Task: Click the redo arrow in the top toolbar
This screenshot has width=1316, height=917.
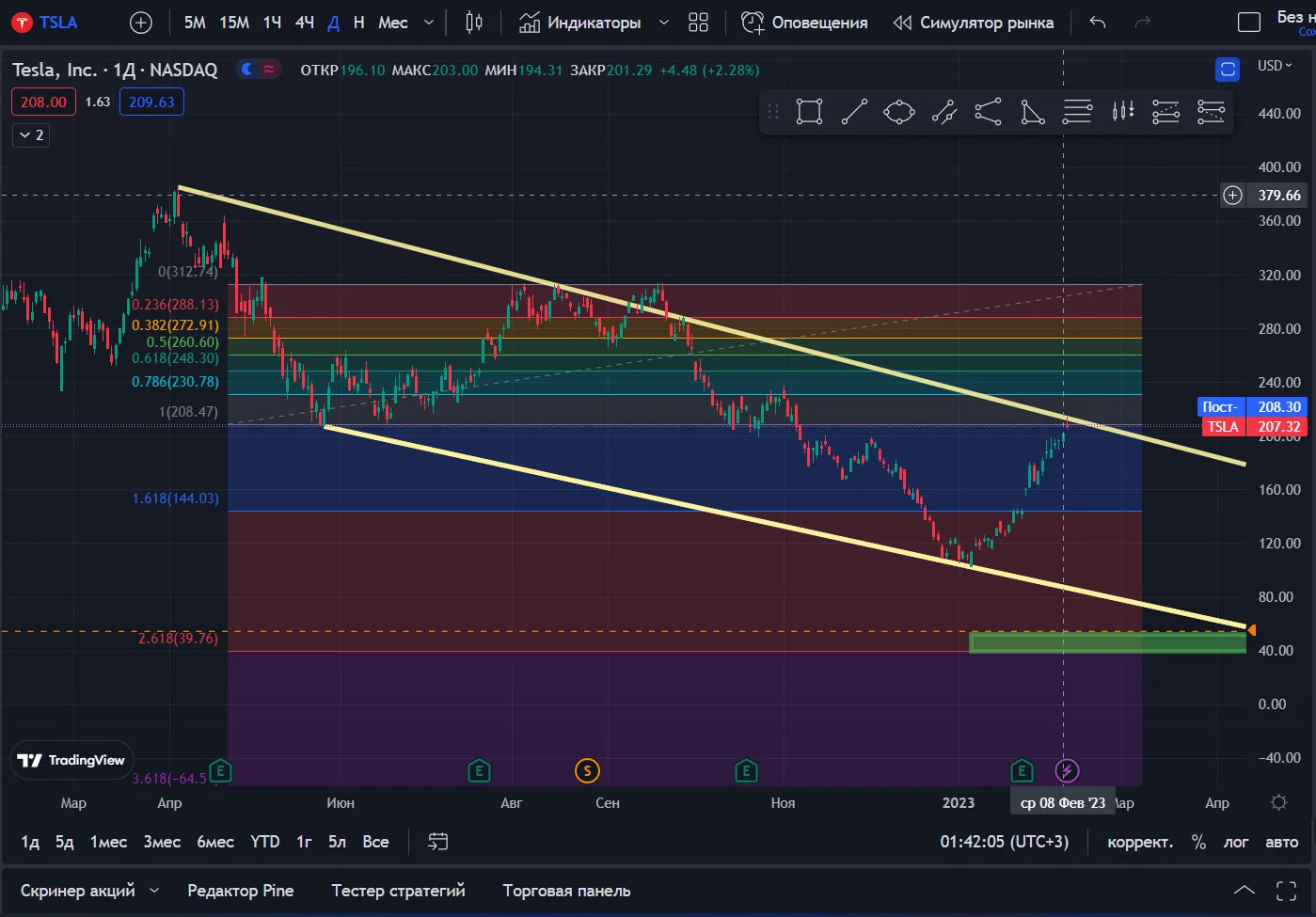Action: tap(1143, 23)
